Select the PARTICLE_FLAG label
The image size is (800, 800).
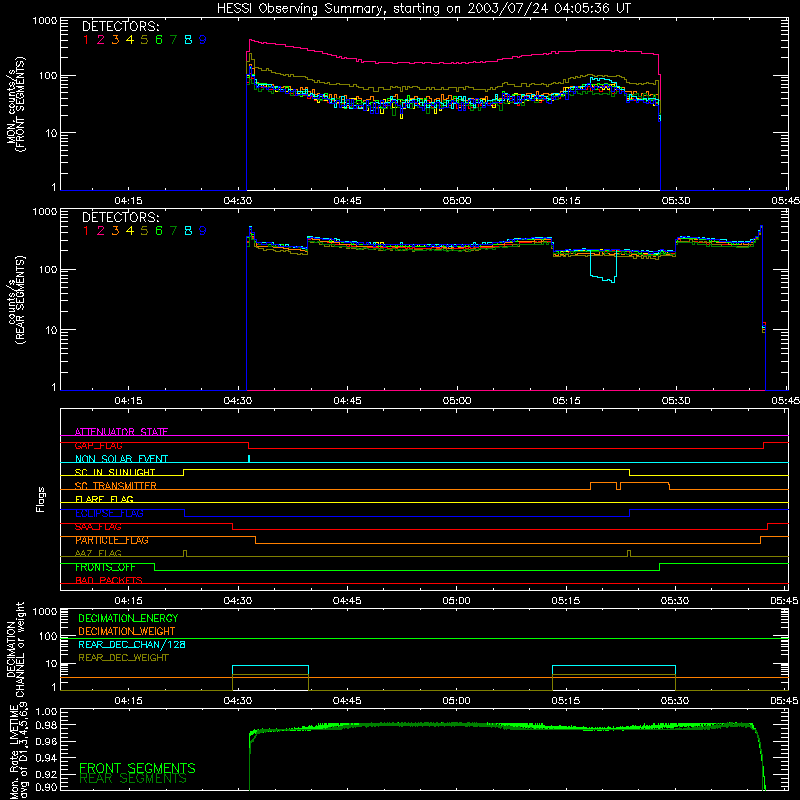pos(112,540)
